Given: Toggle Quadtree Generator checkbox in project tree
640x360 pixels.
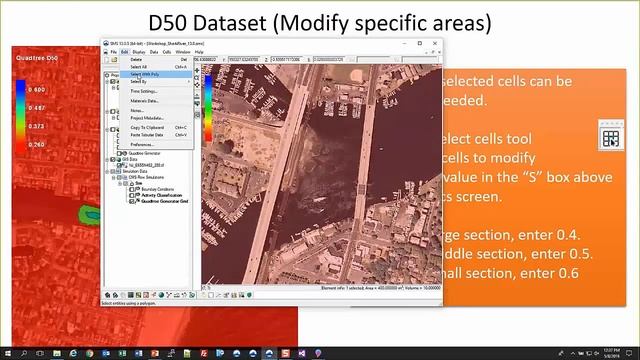Looking at the screenshot, I should tap(120, 153).
